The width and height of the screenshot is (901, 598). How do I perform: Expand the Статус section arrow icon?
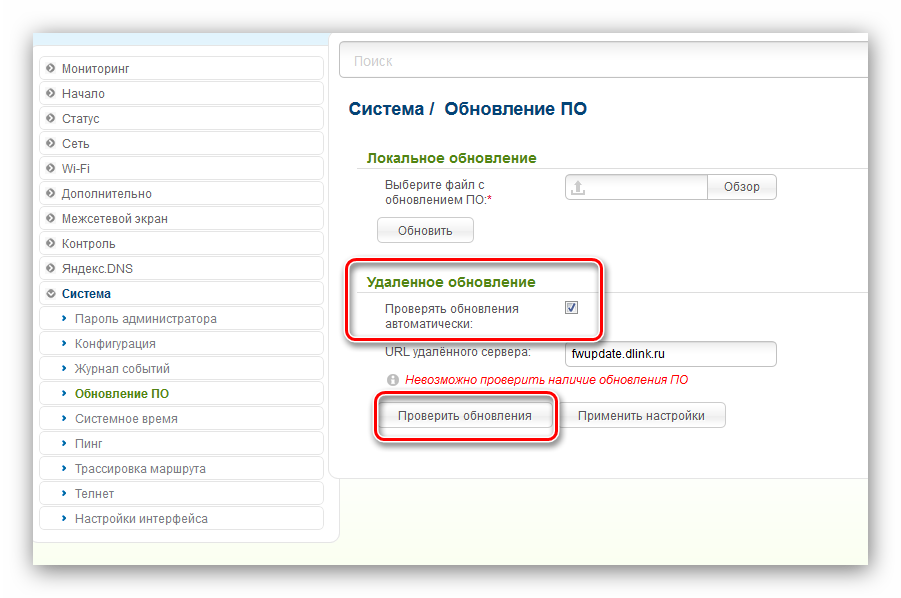[51, 118]
